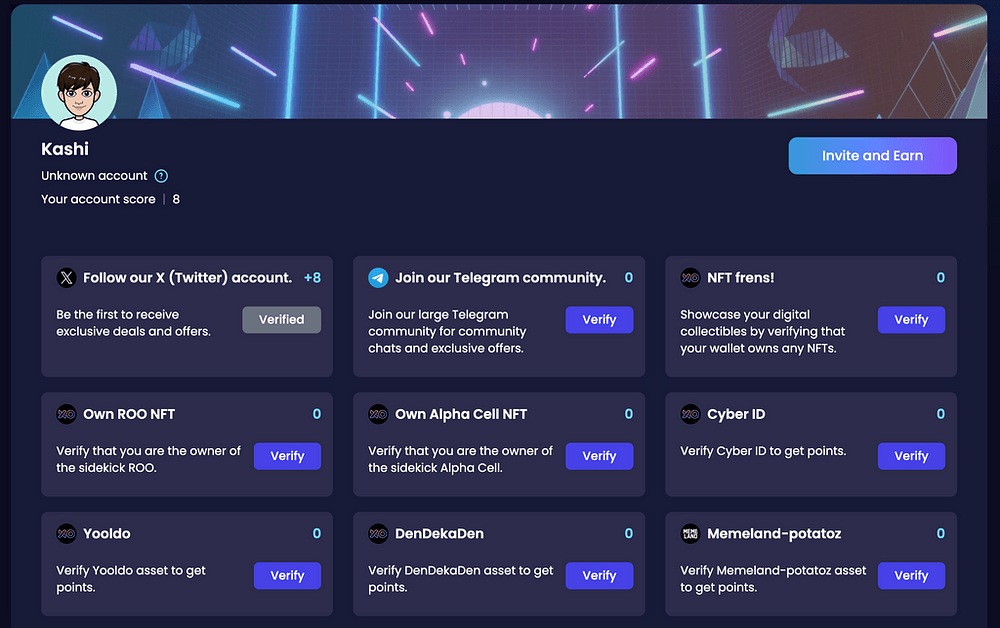The image size is (1000, 628).
Task: Click the help icon beside Unknown account
Action: click(161, 176)
